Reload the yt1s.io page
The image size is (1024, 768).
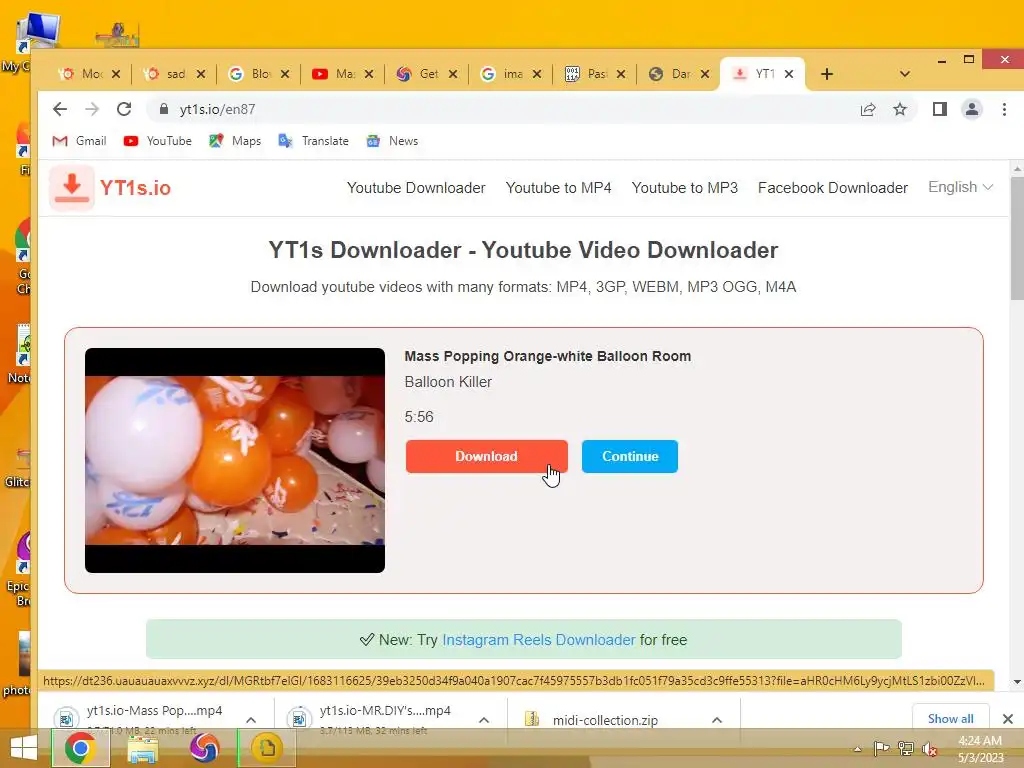[x=124, y=109]
